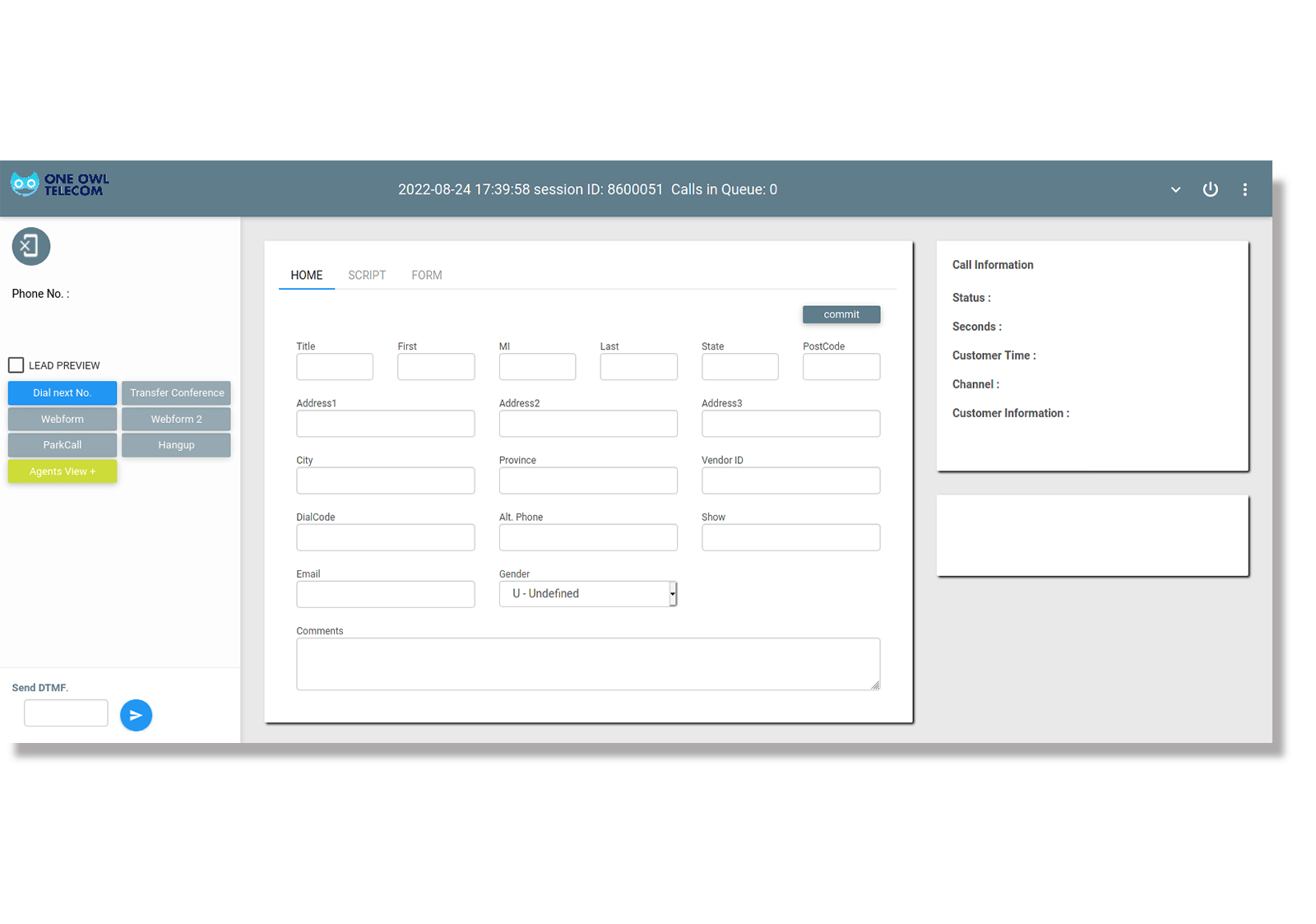Open the three-dot overflow menu
This screenshot has width=1316, height=924.
(1244, 189)
